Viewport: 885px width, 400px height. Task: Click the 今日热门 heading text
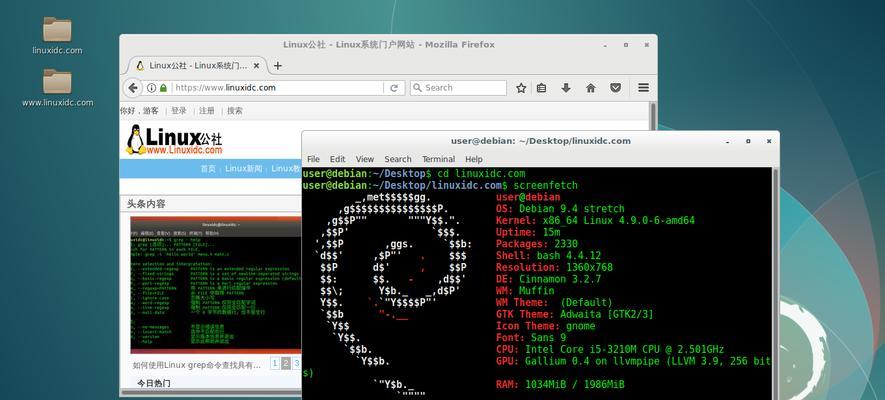coord(154,384)
